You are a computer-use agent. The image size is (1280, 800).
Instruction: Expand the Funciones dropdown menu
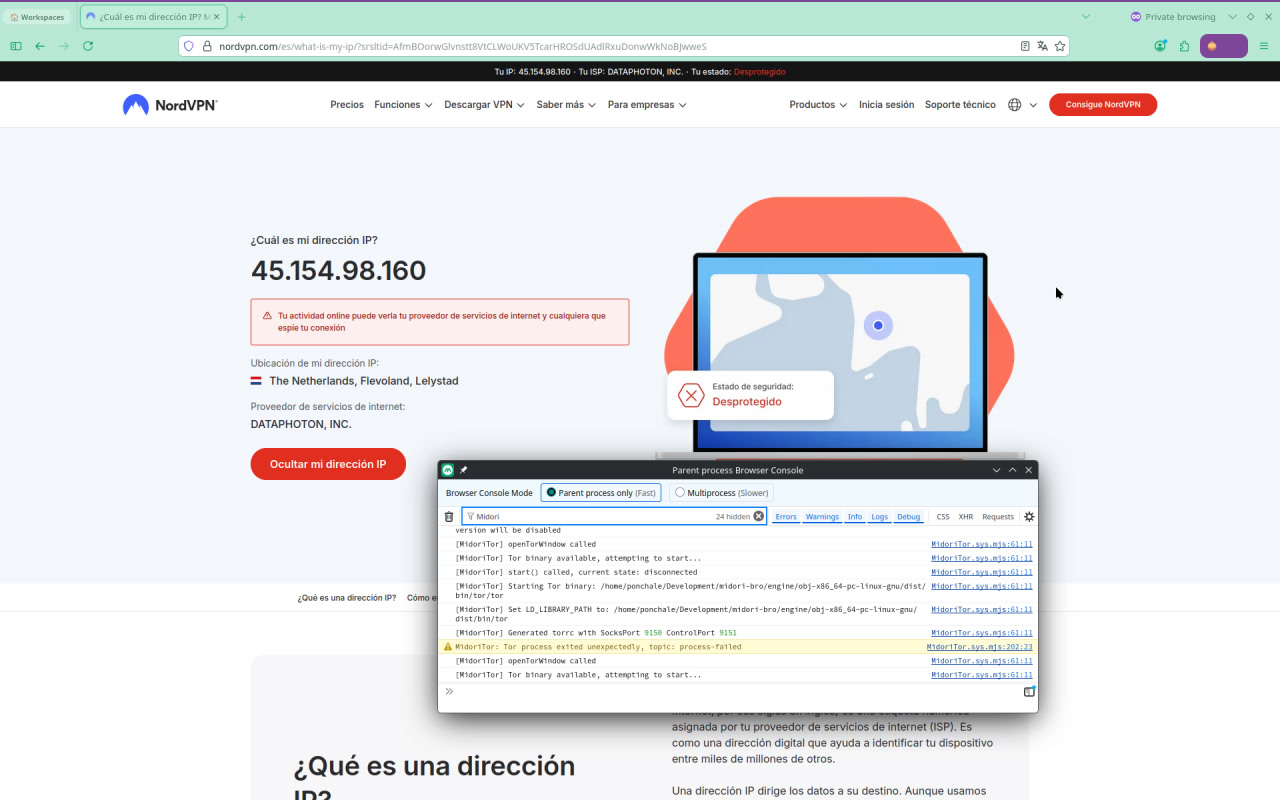403,105
